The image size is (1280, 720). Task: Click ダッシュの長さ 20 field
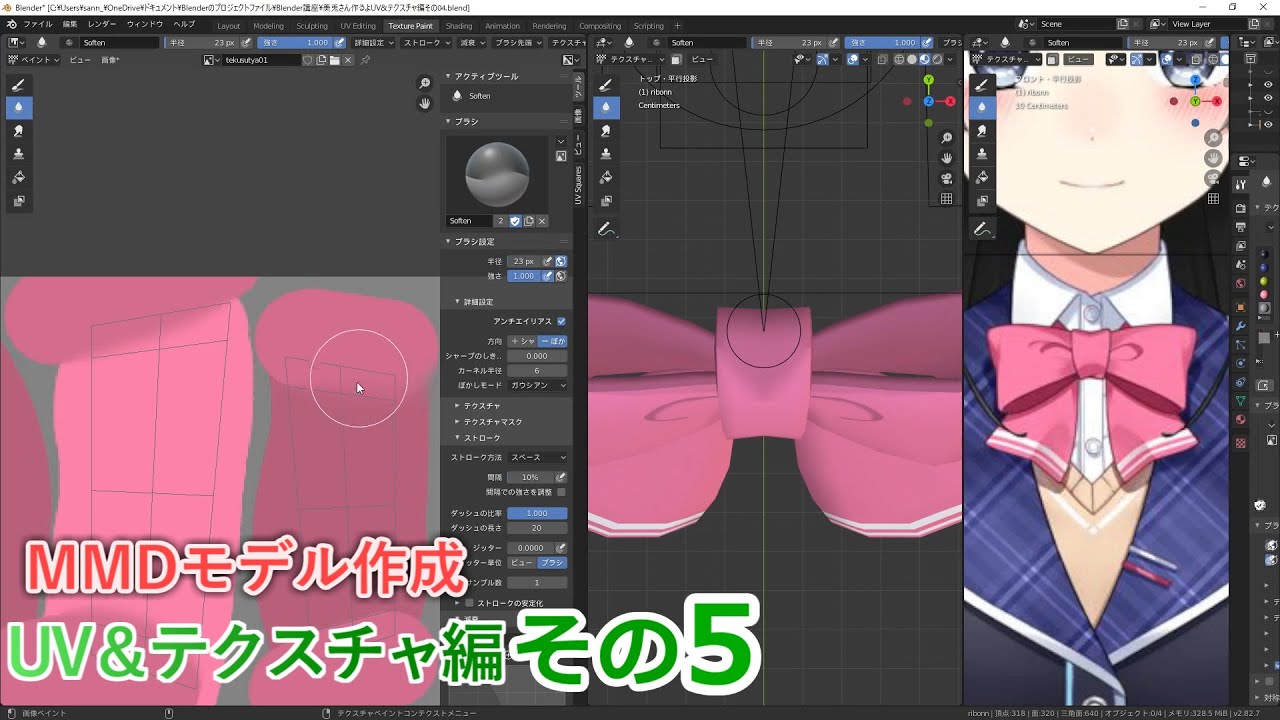point(538,528)
